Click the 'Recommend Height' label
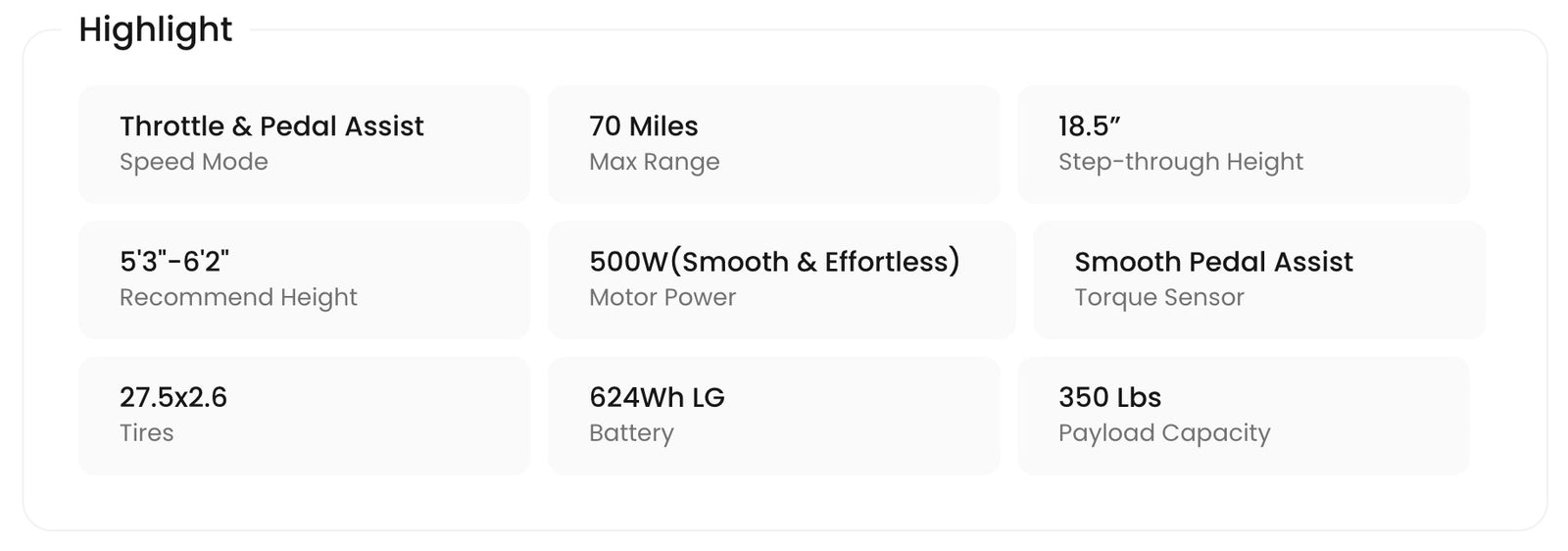This screenshot has width=1568, height=551. coord(238,297)
